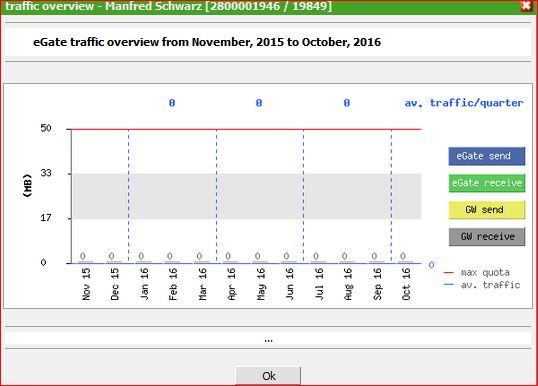Click the 17 value on y-axis
This screenshot has height=386, width=538.
pos(46,218)
